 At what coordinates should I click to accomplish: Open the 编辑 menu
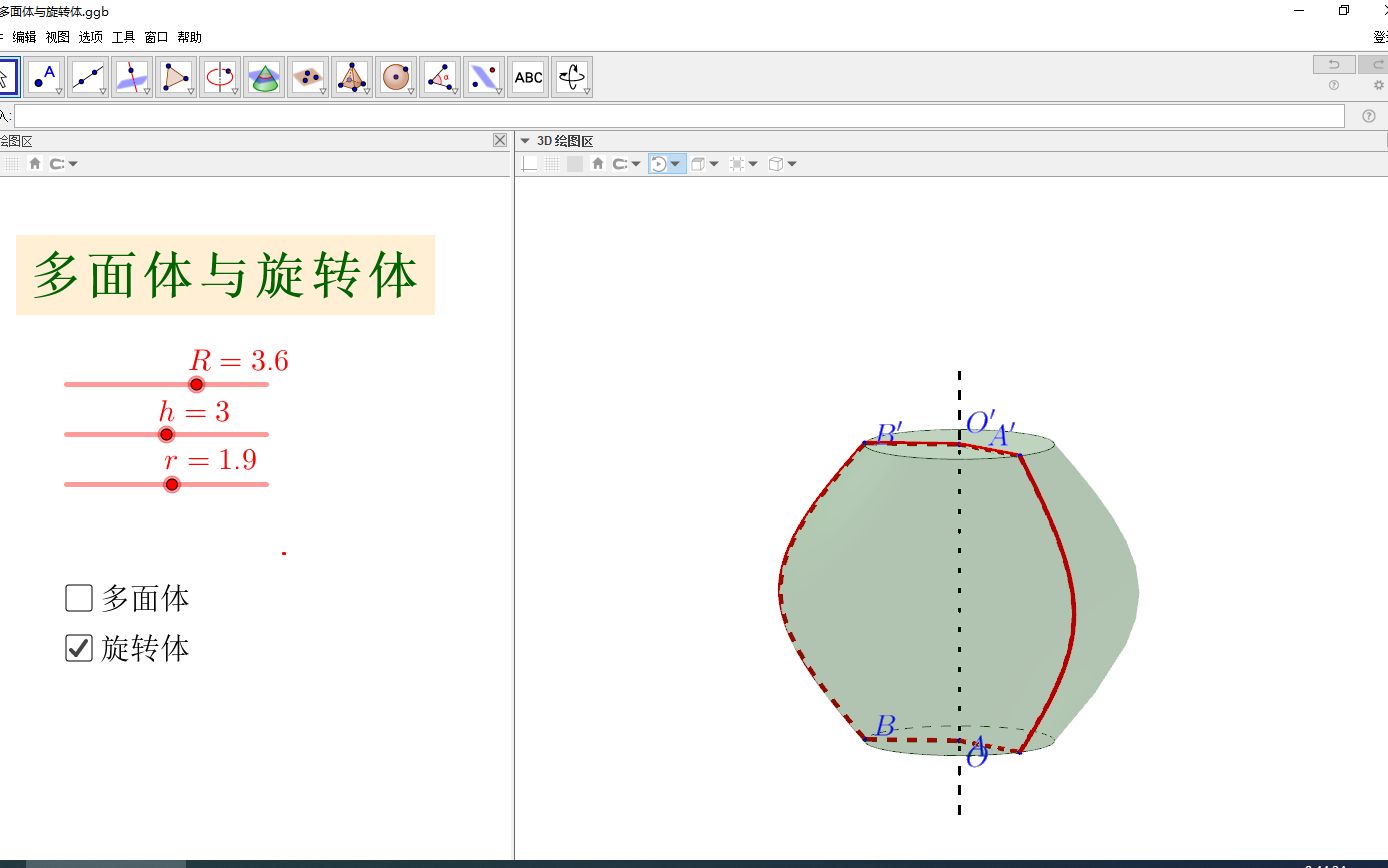point(24,37)
